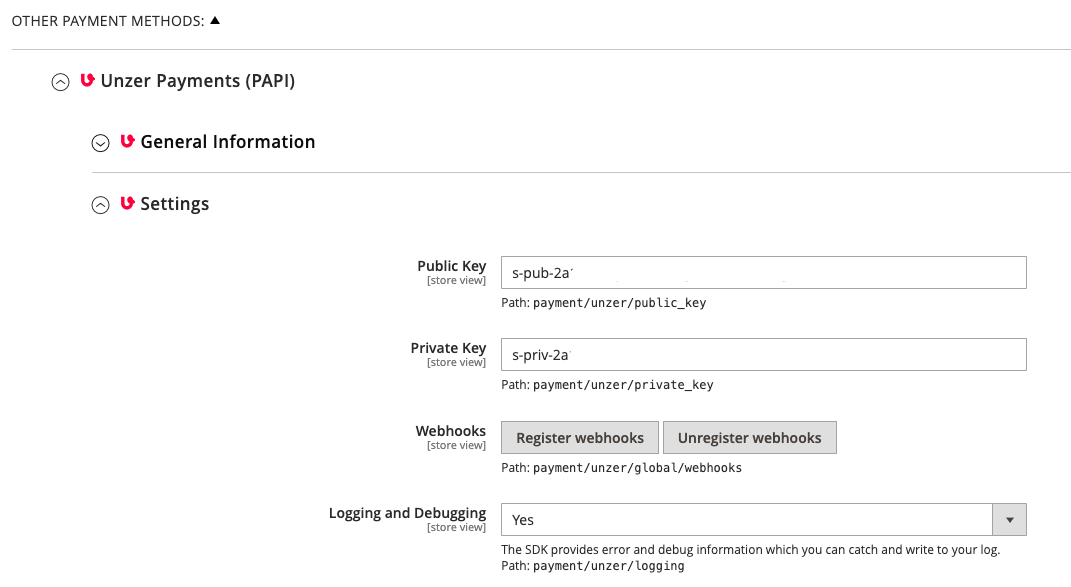Click the path payment/unzer/private_key text
1071x587 pixels.
(623, 385)
